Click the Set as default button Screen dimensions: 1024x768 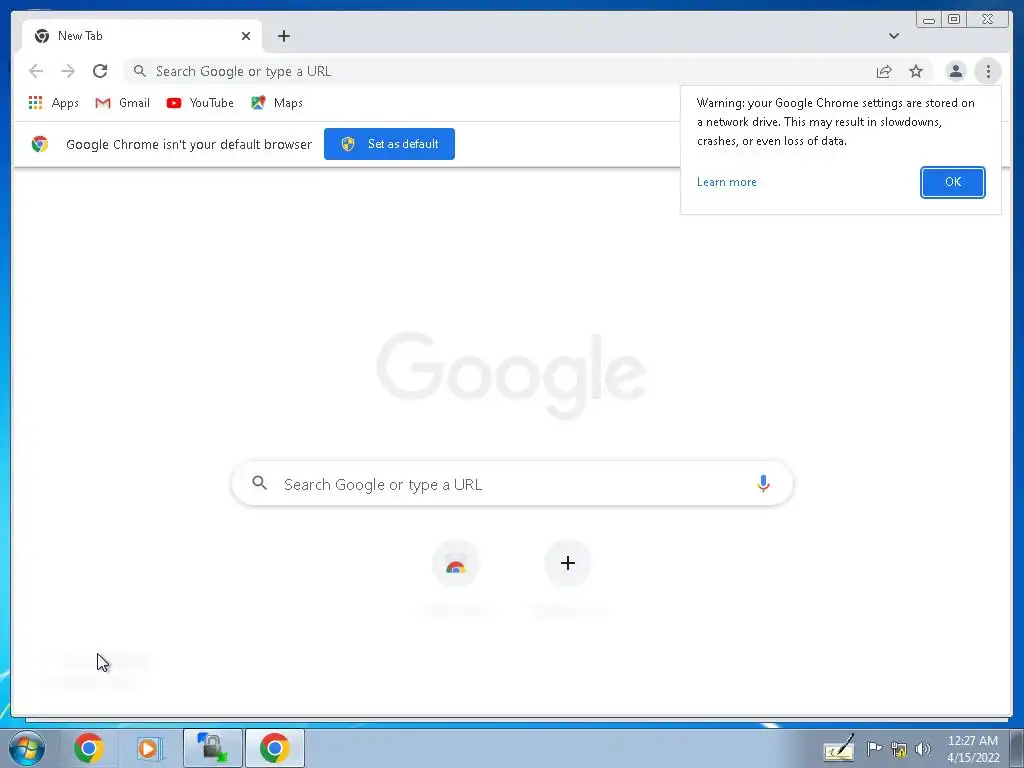pyautogui.click(x=389, y=144)
